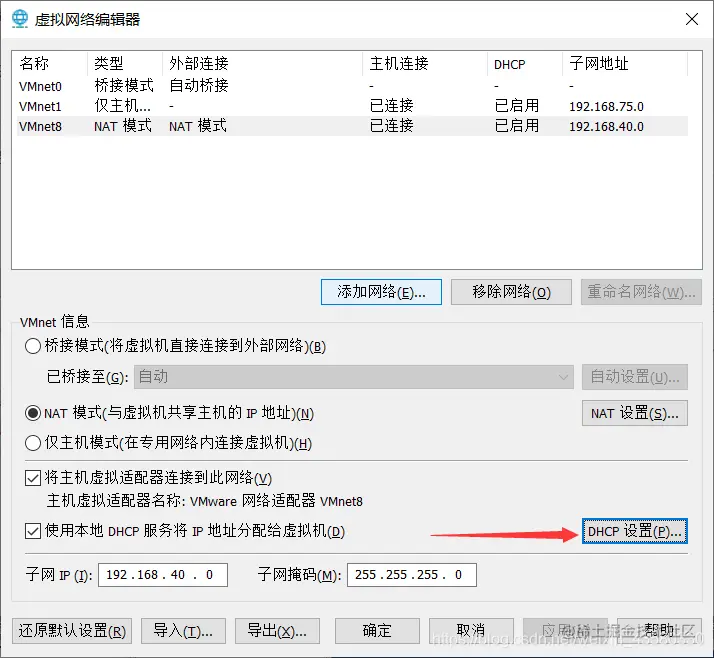714x658 pixels.
Task: Toggle 使用本地 DHCP 服务 checkbox
Action: coord(33,531)
